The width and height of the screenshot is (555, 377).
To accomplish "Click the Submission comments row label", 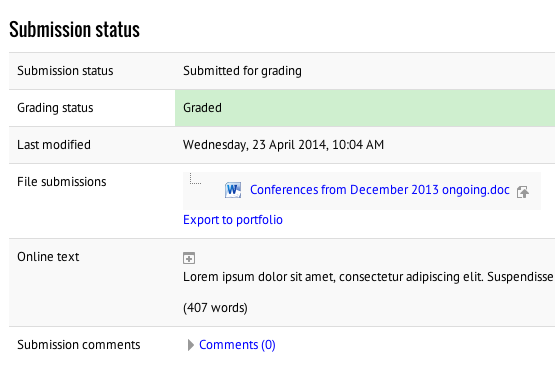I will pos(79,345).
